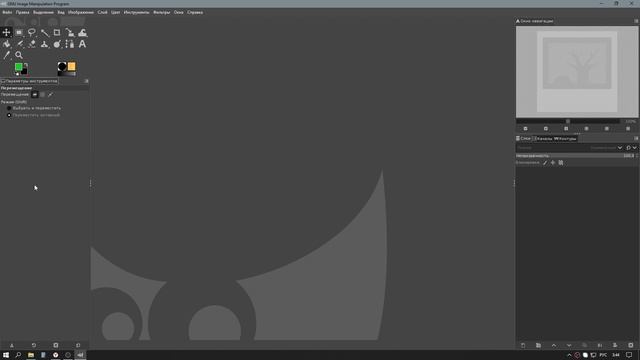Viewport: 640px width, 360px height.
Task: Open Navigation dock tab configuration menu
Action: [x=636, y=21]
